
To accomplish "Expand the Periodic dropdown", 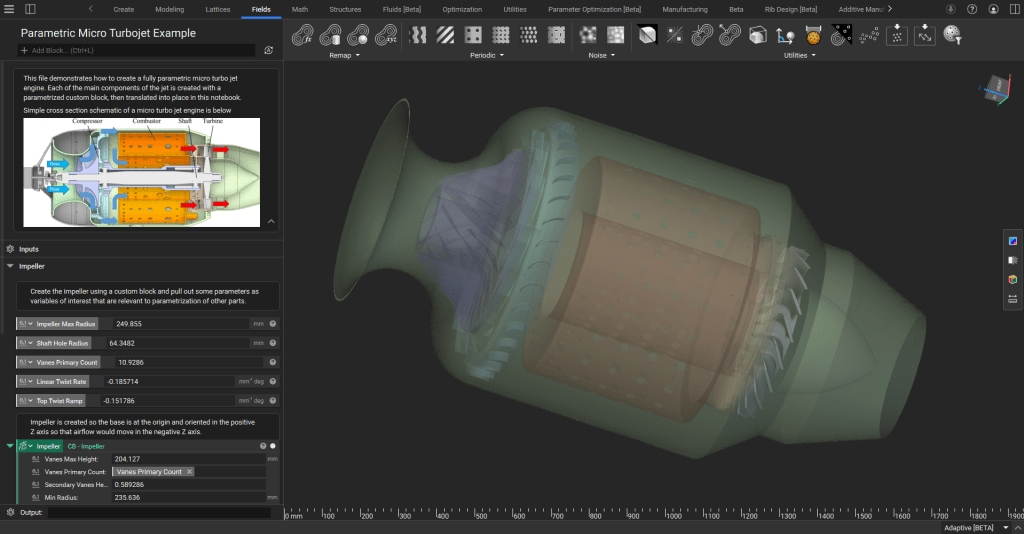I will [487, 56].
